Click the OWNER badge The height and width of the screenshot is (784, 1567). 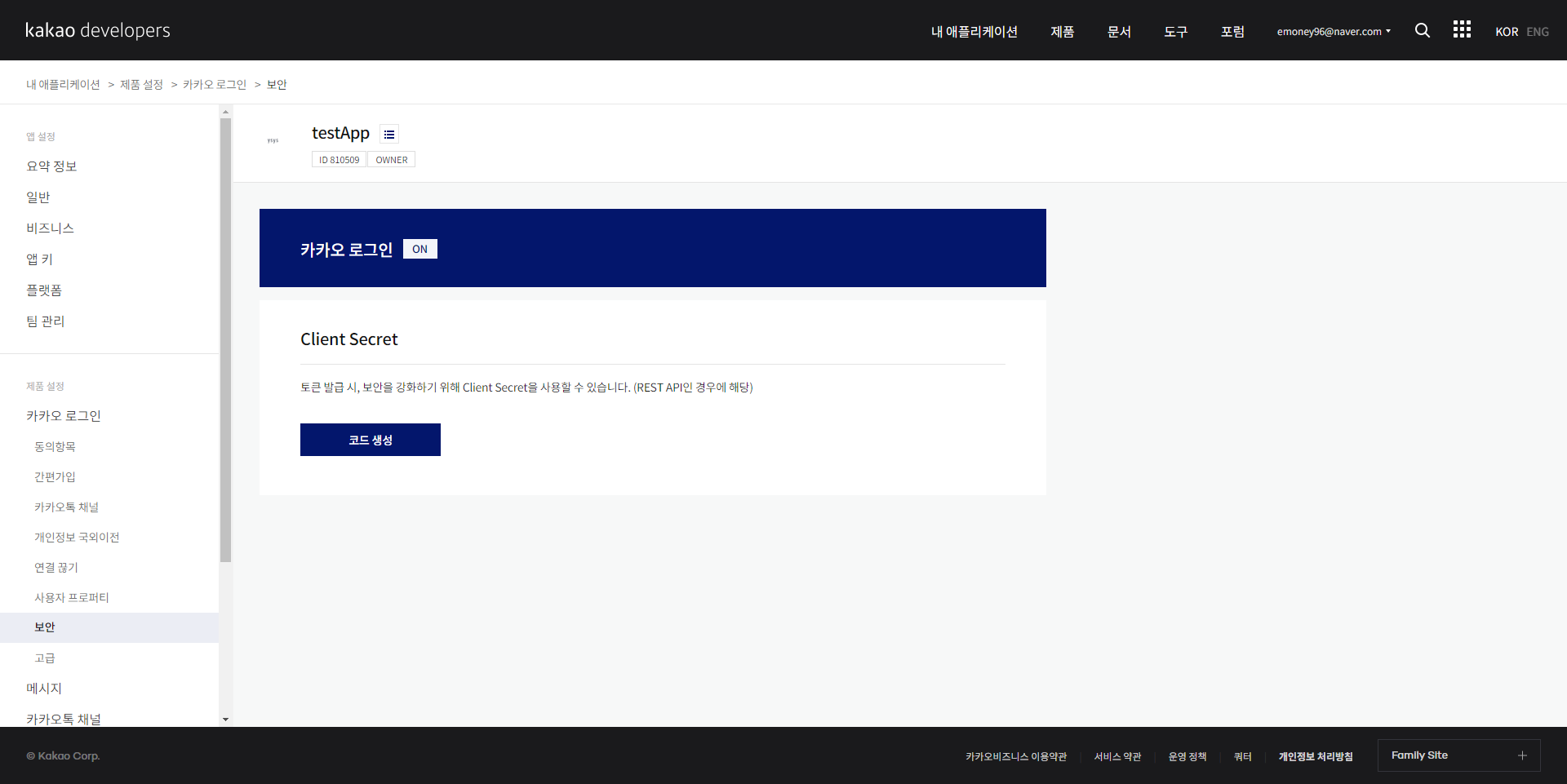coord(392,160)
